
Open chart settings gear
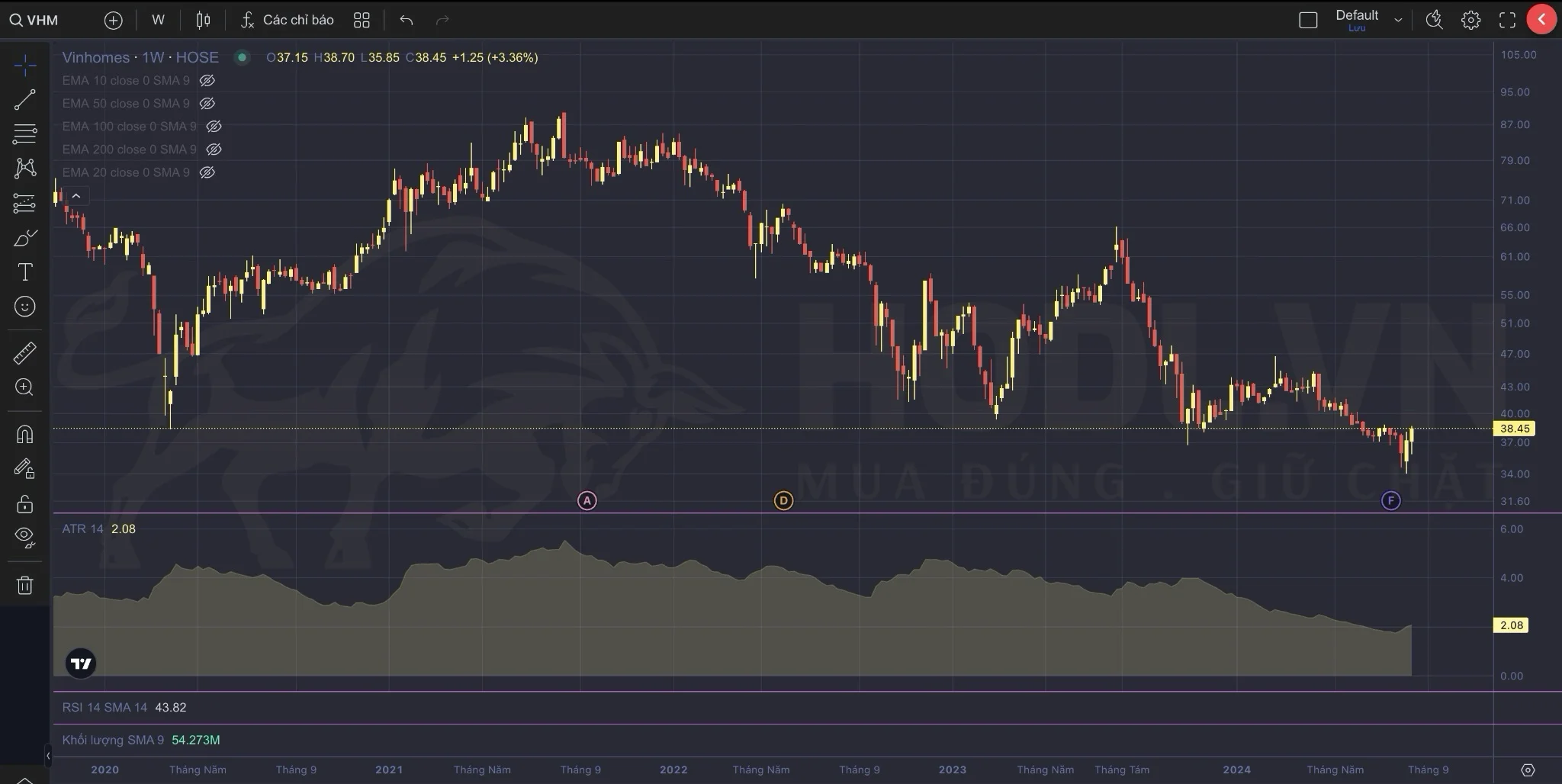pyautogui.click(x=1470, y=20)
